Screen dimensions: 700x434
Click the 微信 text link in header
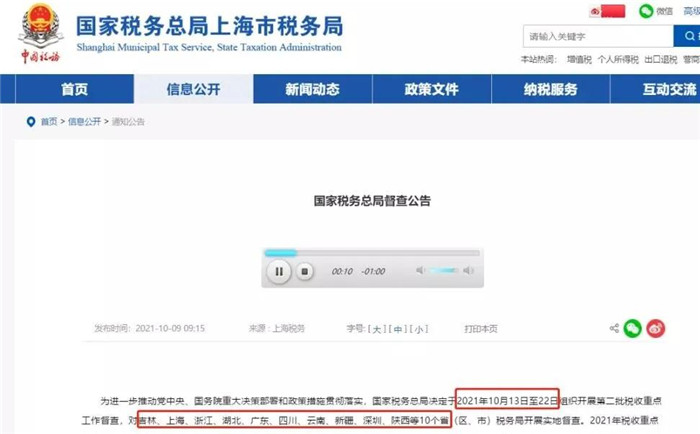664,11
